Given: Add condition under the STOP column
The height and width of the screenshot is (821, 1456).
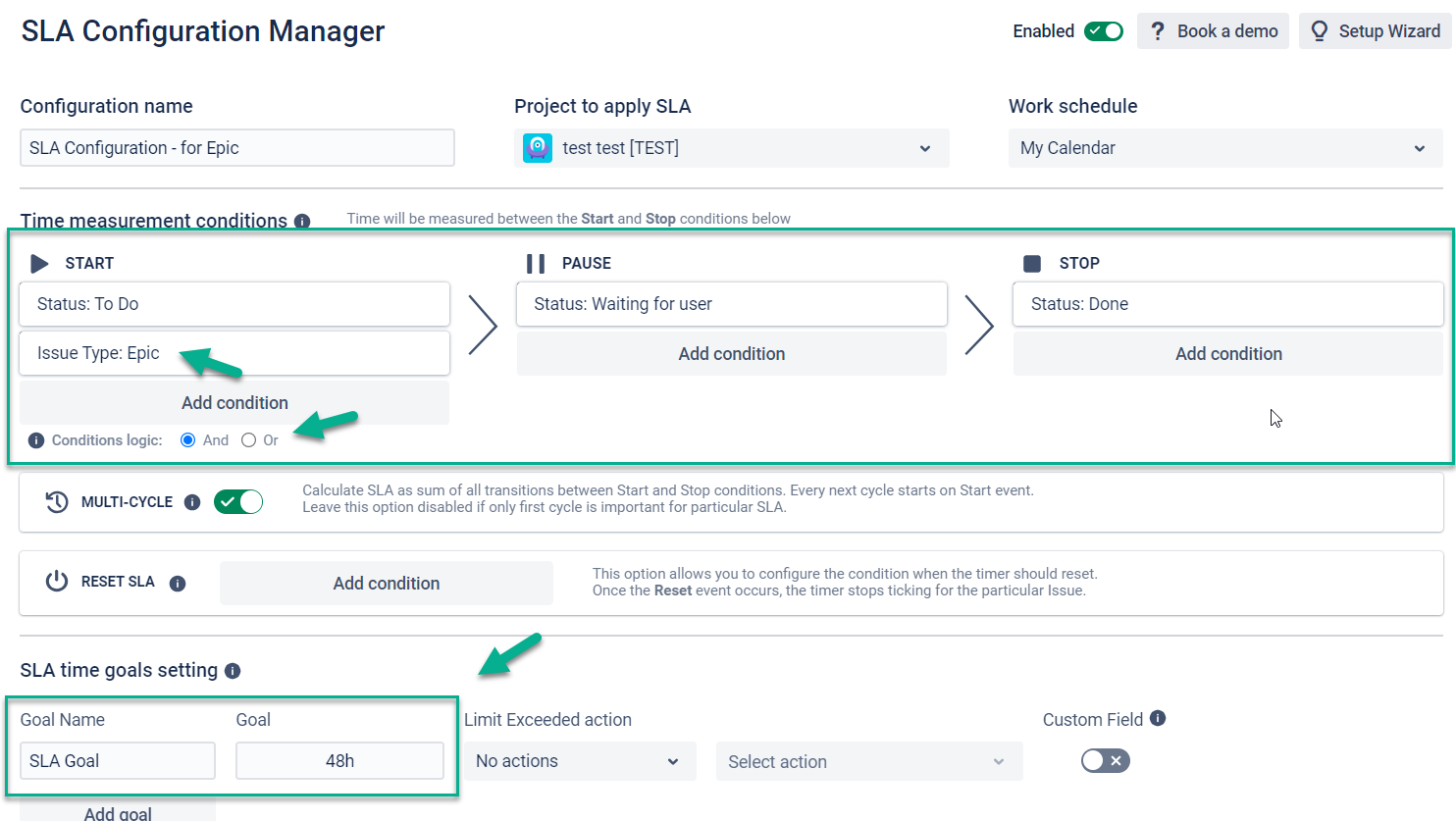Looking at the screenshot, I should pyautogui.click(x=1228, y=354).
